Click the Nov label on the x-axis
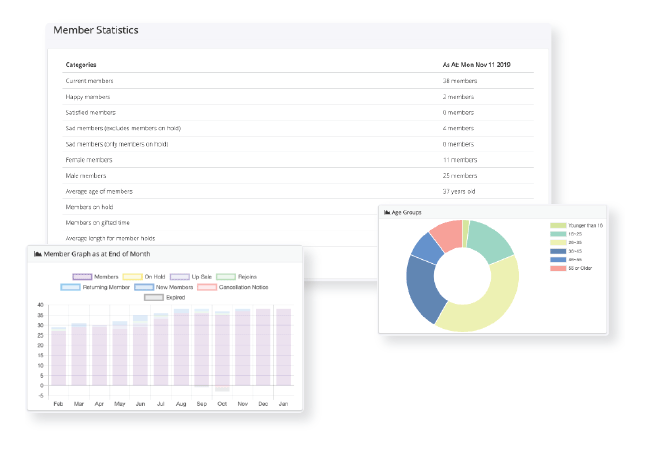650x450 pixels. coord(243,404)
